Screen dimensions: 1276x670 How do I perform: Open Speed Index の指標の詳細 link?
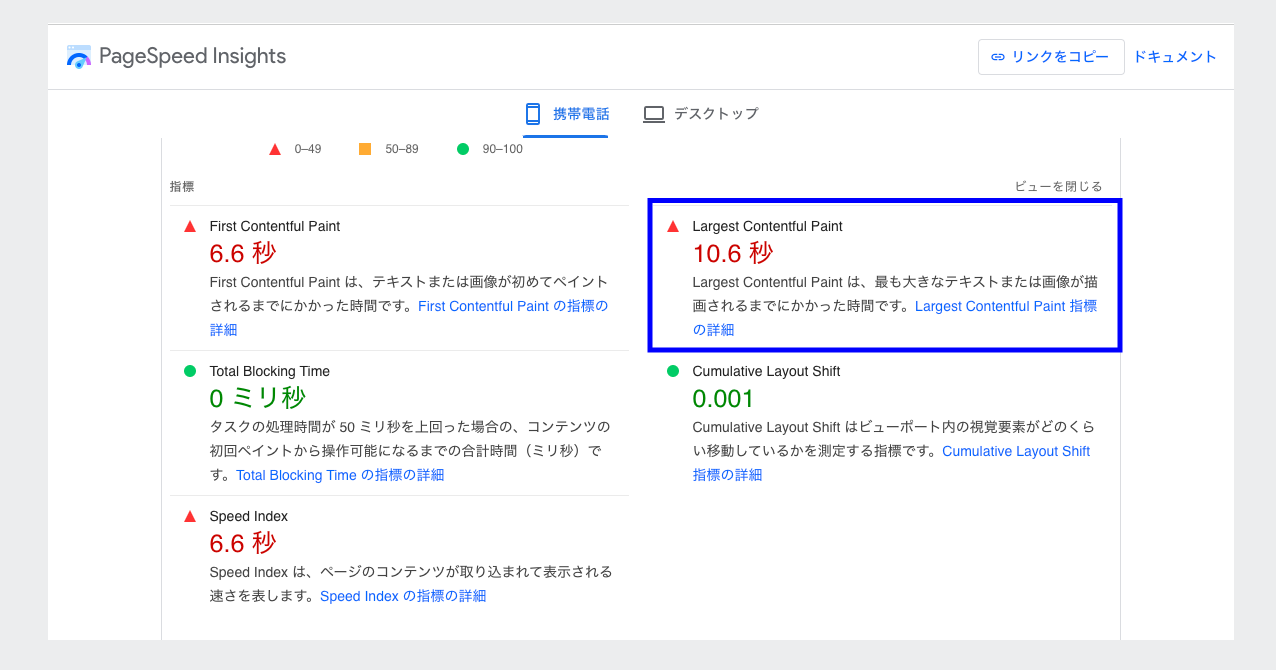pyautogui.click(x=403, y=596)
